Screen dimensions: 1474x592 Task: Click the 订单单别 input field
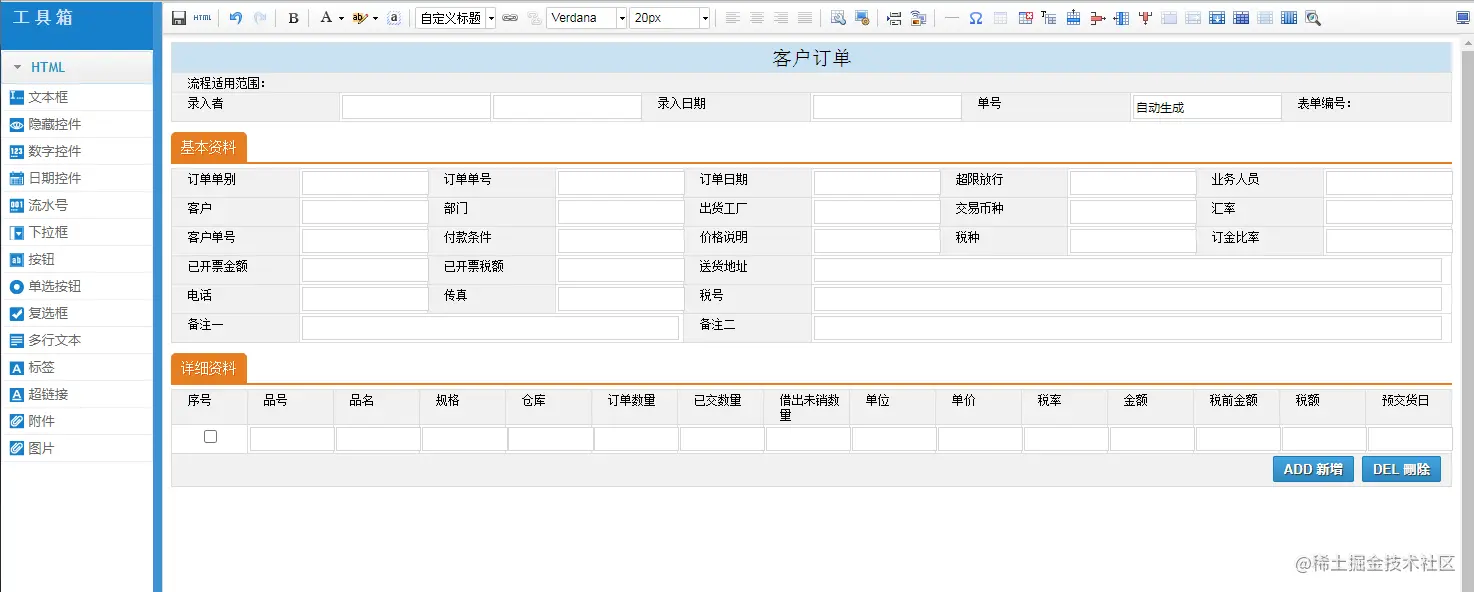tap(365, 183)
